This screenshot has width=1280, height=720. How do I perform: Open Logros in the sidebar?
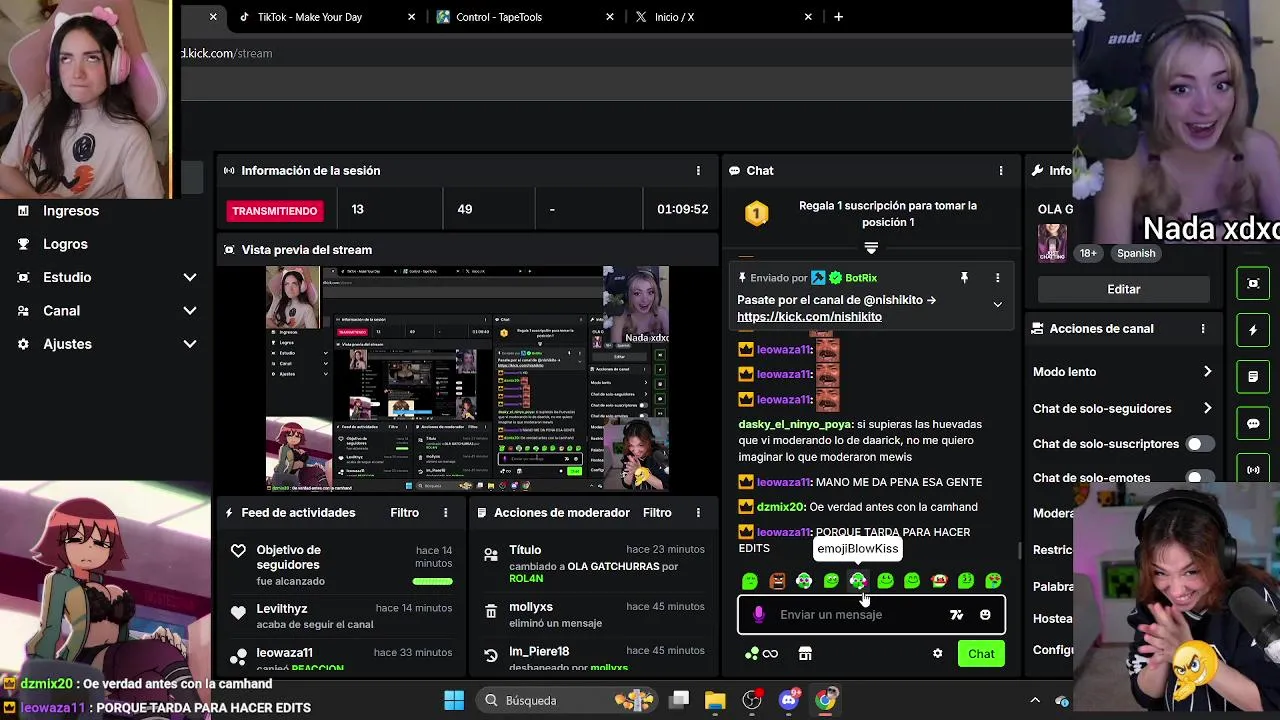[65, 244]
